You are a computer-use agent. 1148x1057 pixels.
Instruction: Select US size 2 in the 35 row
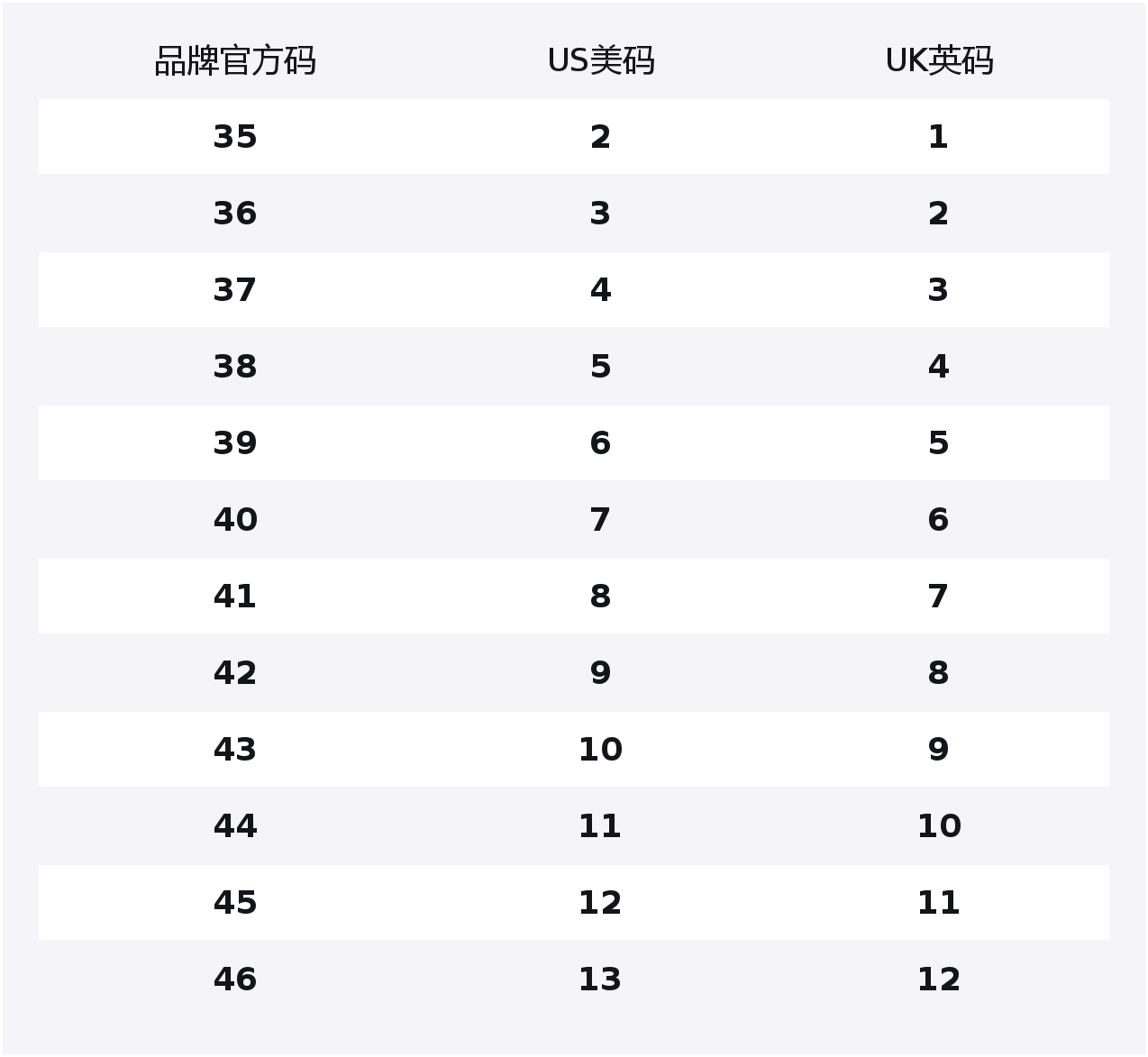tap(600, 137)
